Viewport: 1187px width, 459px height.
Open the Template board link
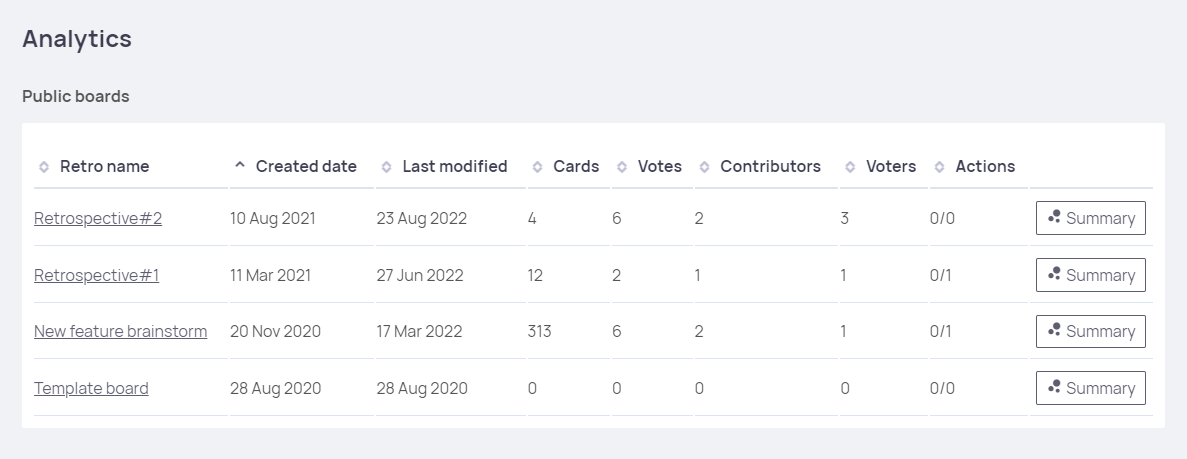point(91,388)
